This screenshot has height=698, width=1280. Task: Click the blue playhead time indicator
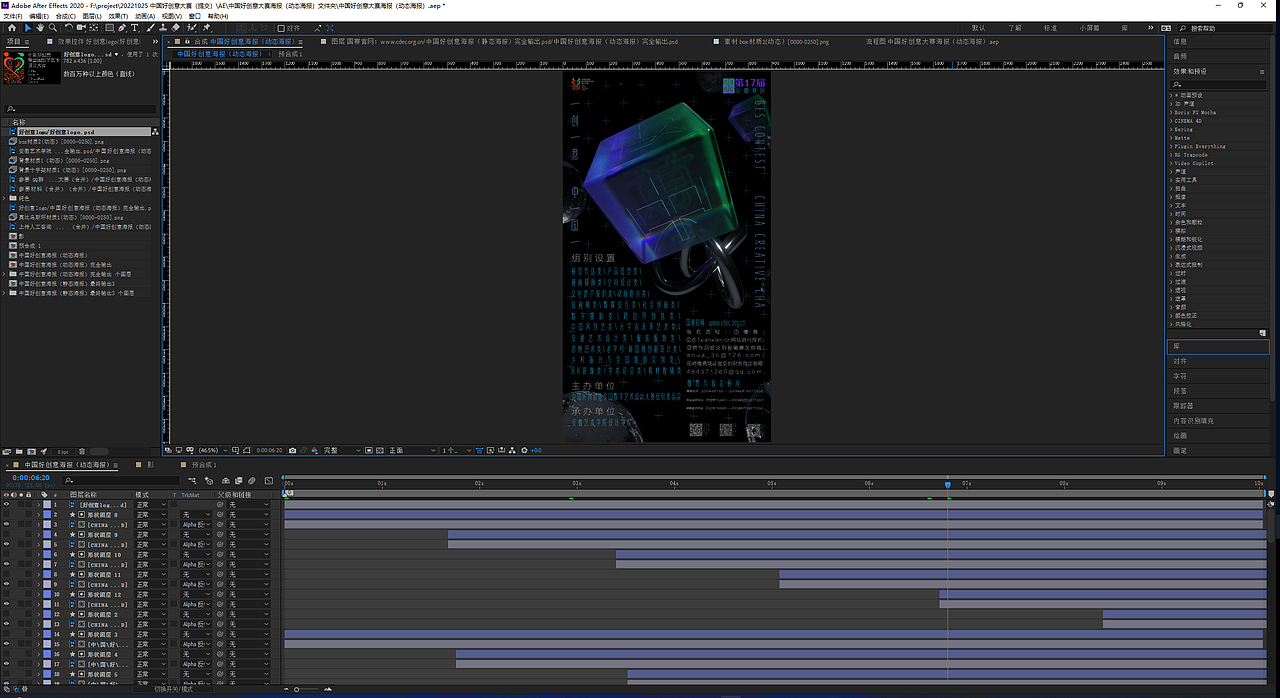tap(947, 484)
